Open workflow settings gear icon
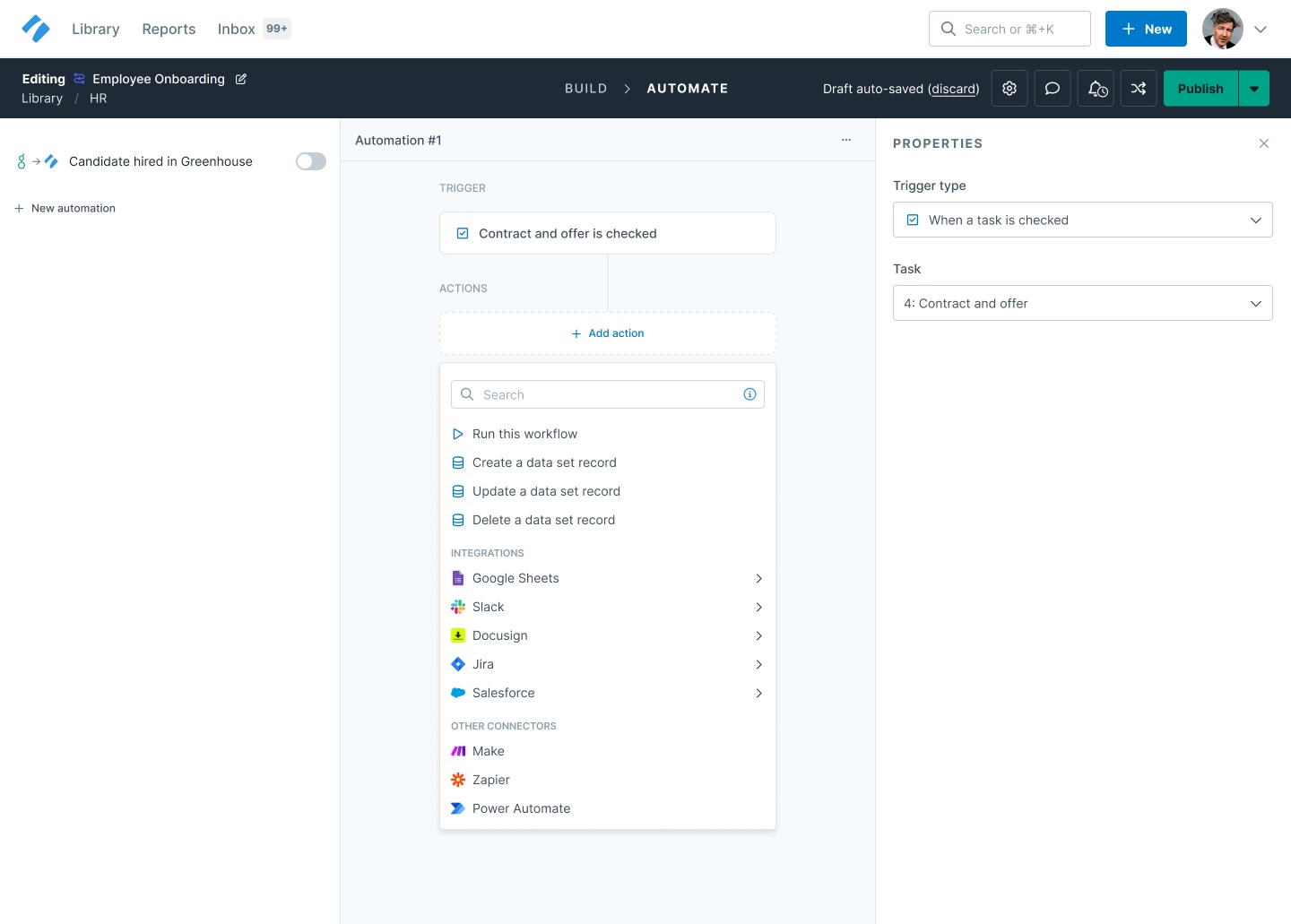The height and width of the screenshot is (924, 1291). [x=1009, y=89]
